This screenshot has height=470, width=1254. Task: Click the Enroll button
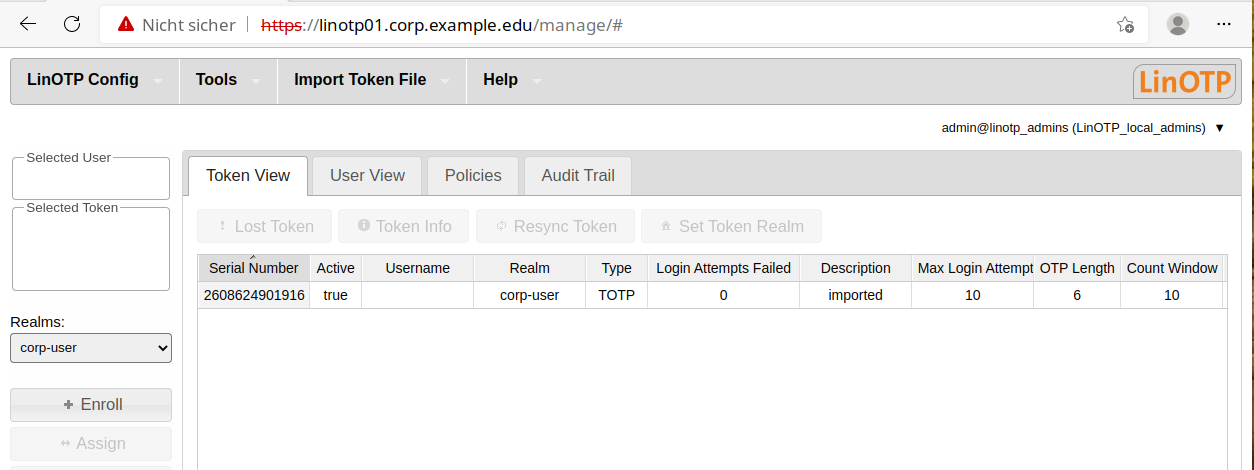(91, 404)
